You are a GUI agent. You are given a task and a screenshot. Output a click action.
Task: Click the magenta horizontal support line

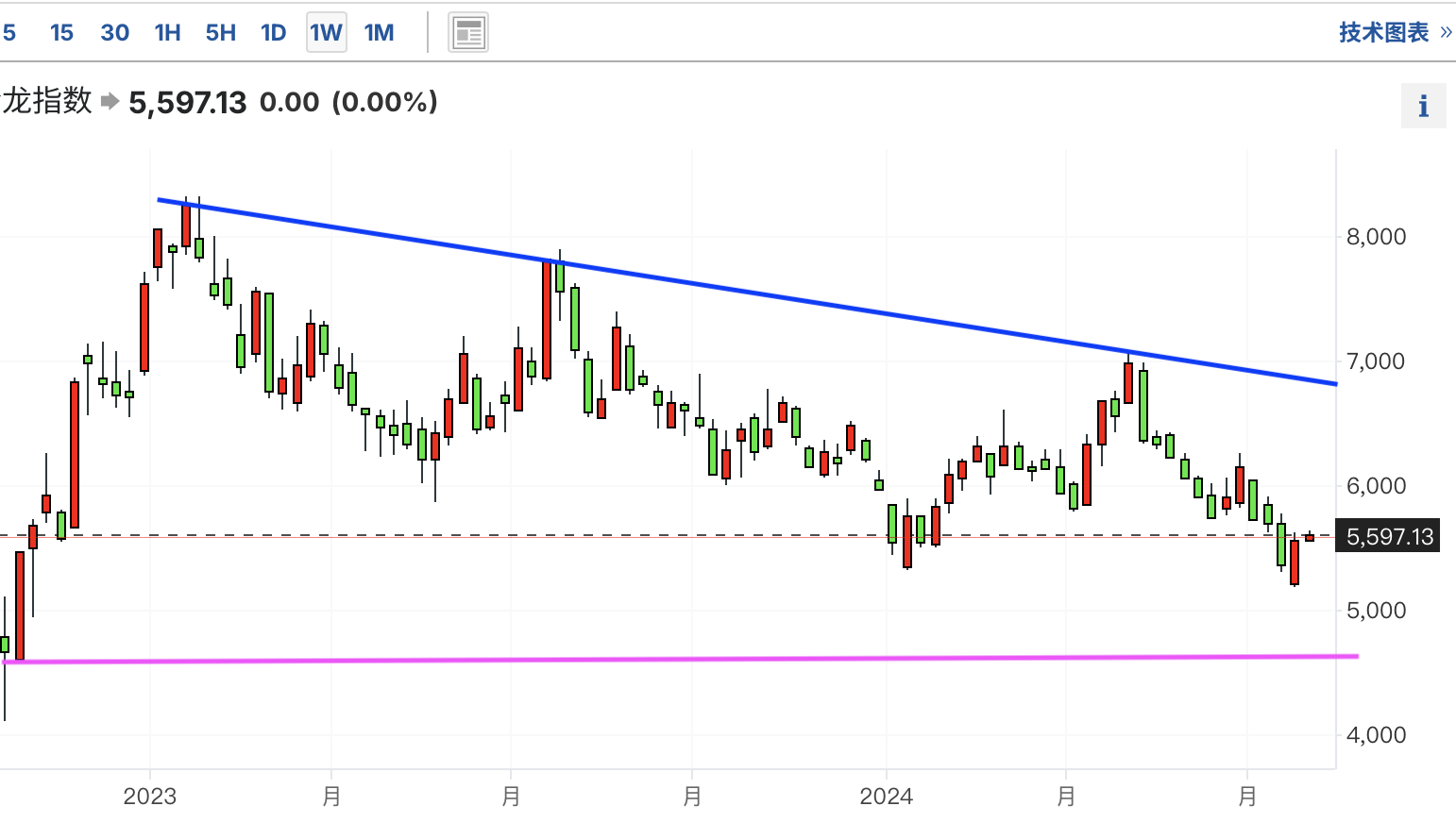point(680,659)
